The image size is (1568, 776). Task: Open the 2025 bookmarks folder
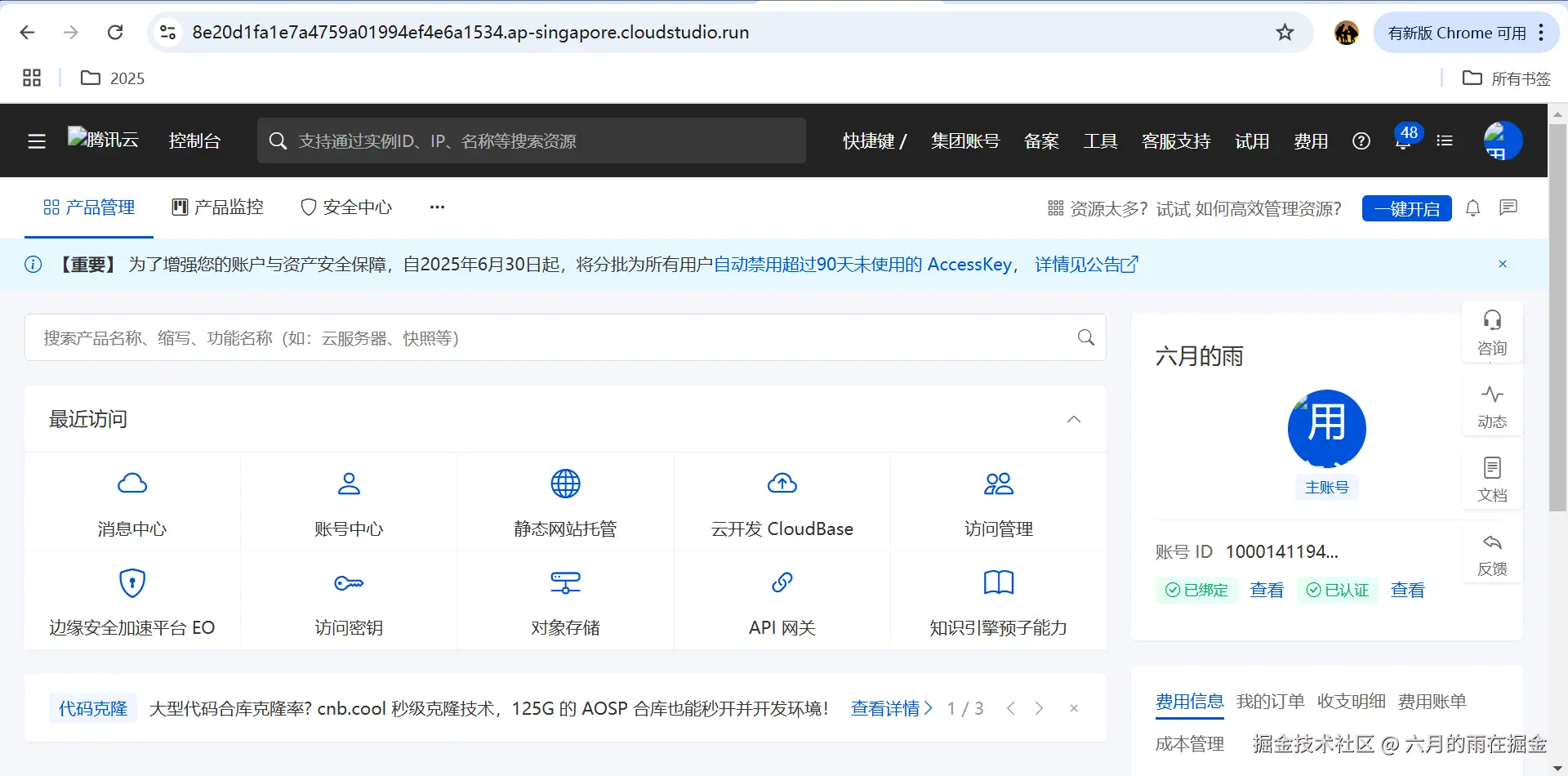(113, 78)
